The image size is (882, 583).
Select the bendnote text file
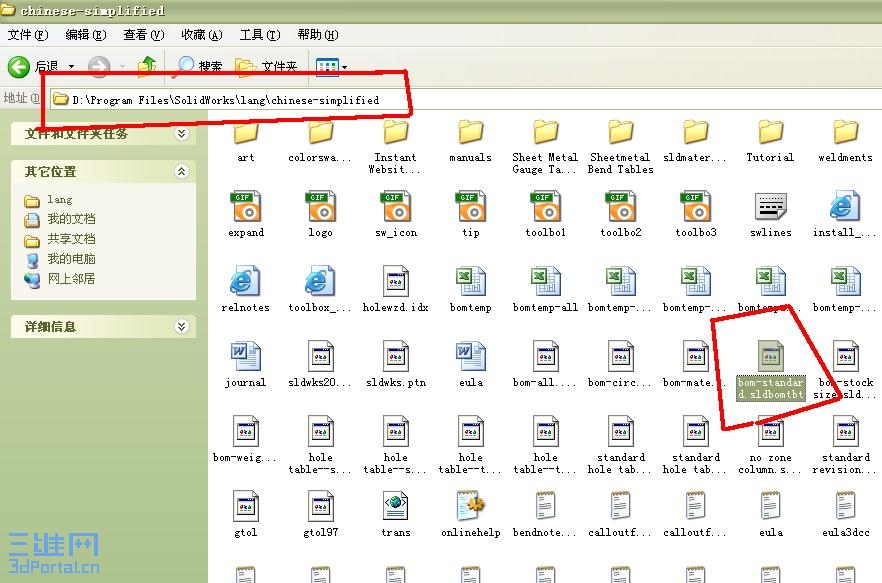(545, 513)
